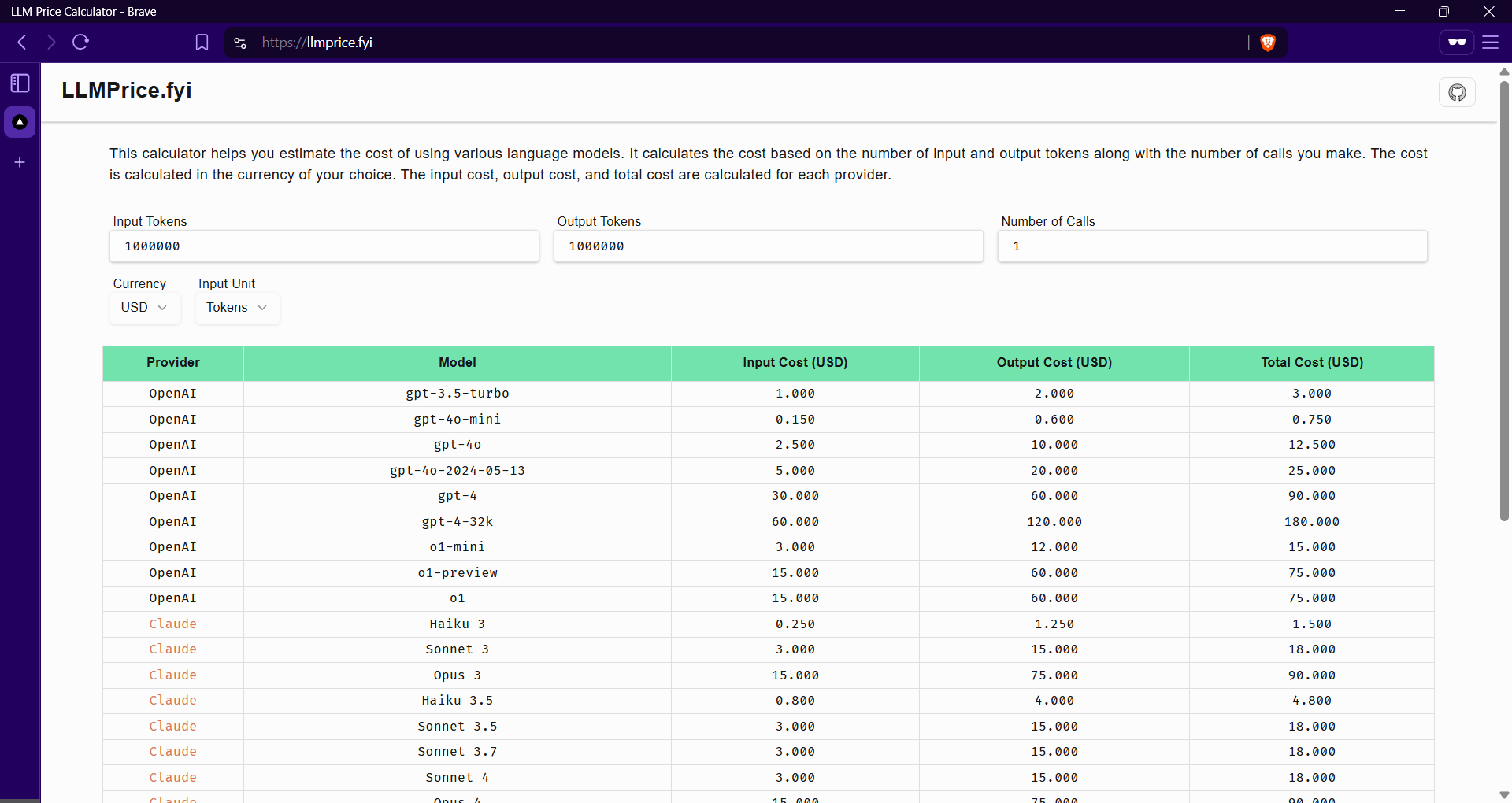
Task: Click the 180.000 total cost value
Action: [x=1312, y=522]
